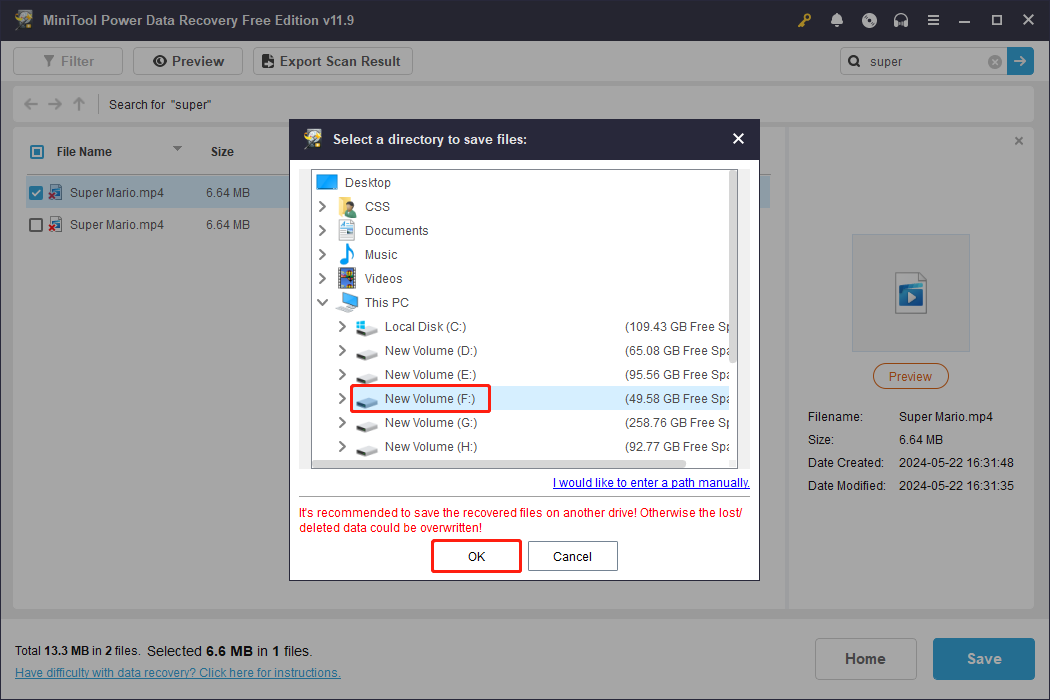Click the blue Save button

[984, 658]
